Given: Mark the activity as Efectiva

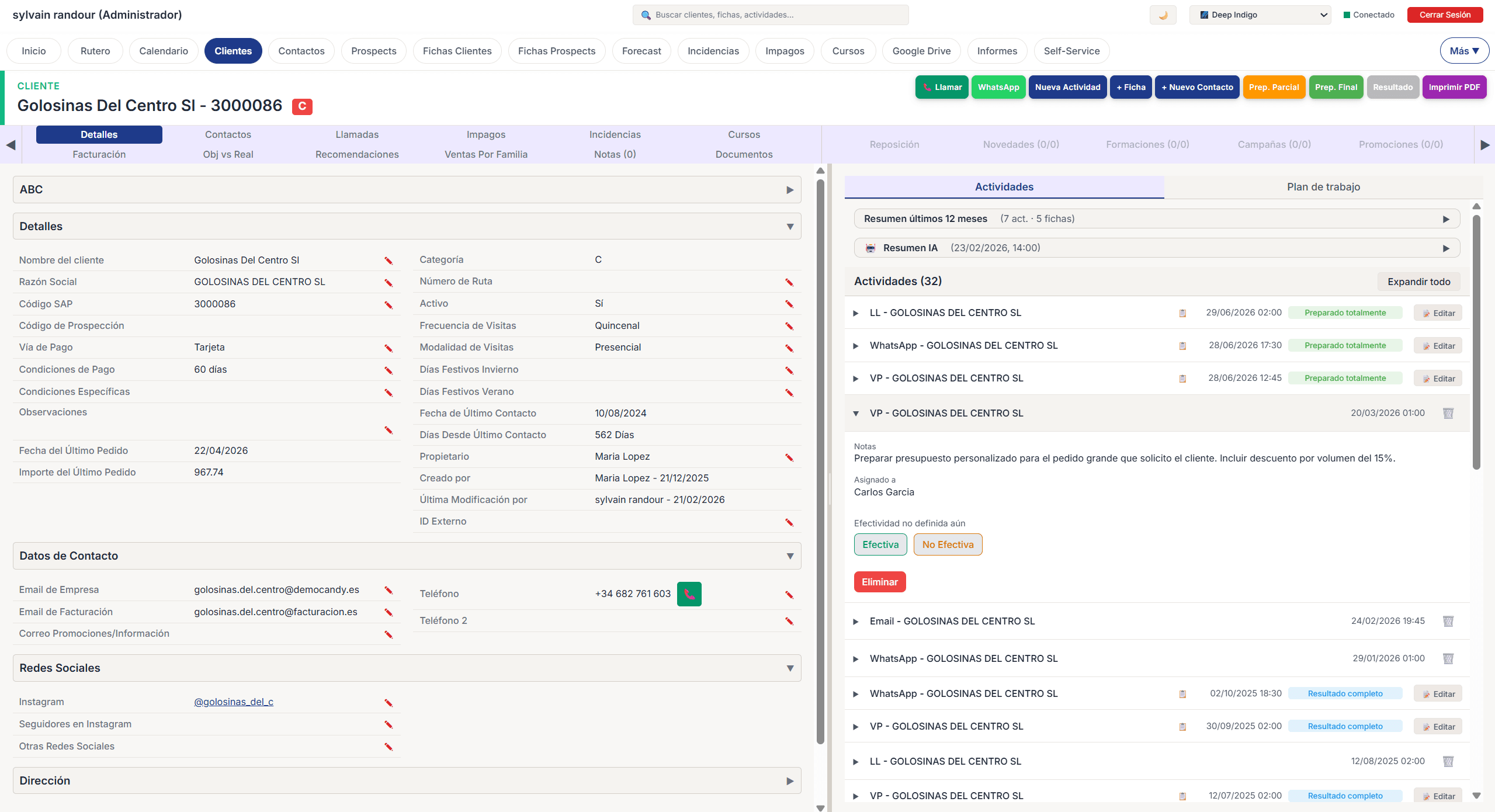Looking at the screenshot, I should pyautogui.click(x=880, y=544).
